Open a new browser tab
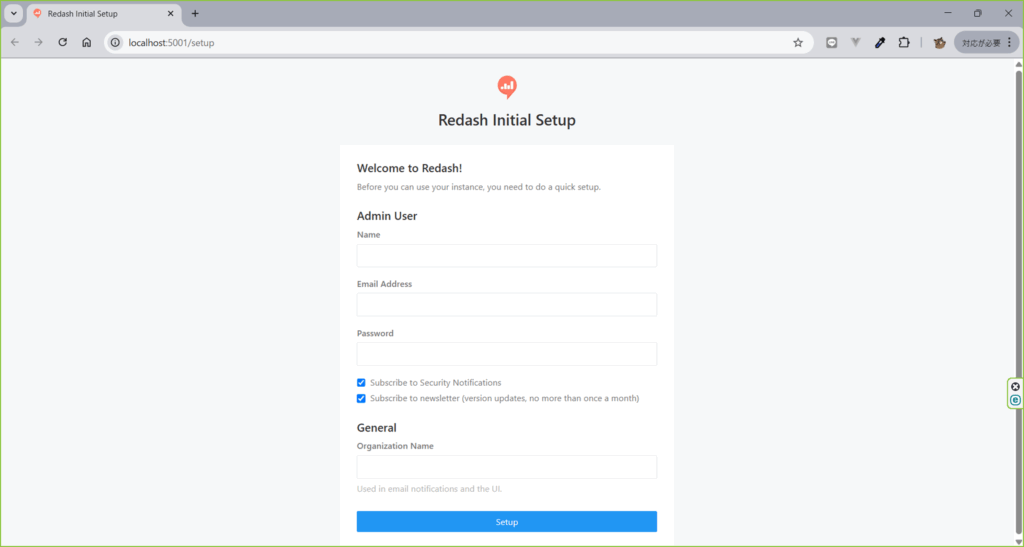Image resolution: width=1024 pixels, height=547 pixels. (x=195, y=13)
